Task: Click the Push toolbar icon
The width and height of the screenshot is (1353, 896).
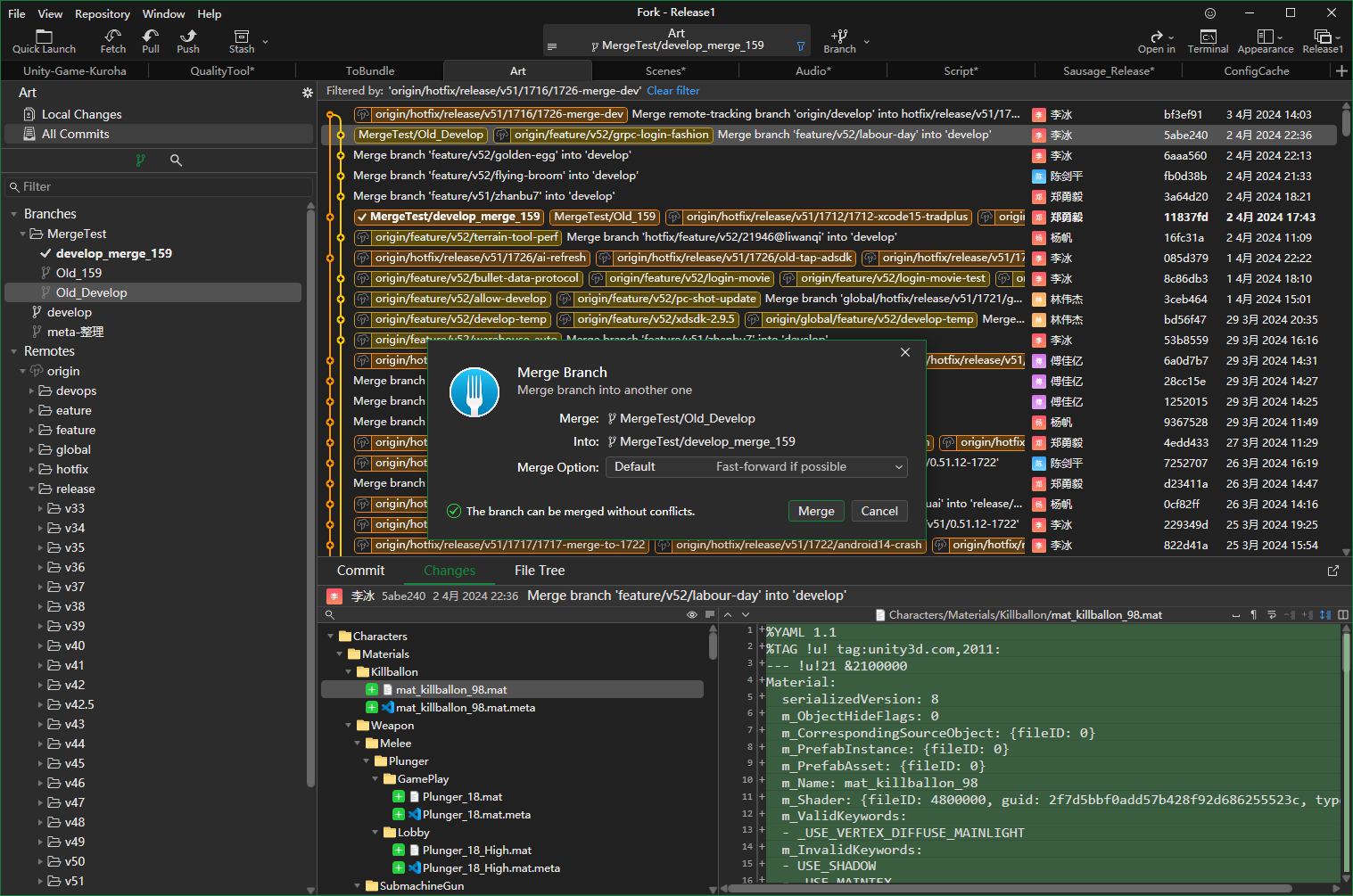Action: (x=187, y=40)
